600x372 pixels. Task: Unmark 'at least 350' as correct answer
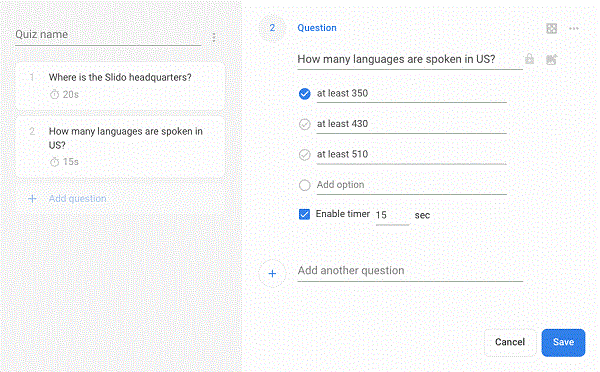click(305, 94)
